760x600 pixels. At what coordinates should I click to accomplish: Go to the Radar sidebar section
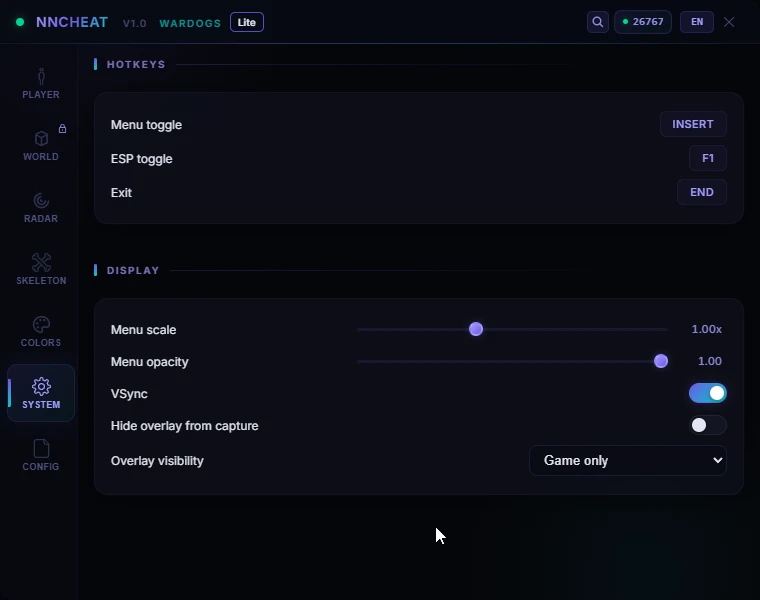pos(41,208)
